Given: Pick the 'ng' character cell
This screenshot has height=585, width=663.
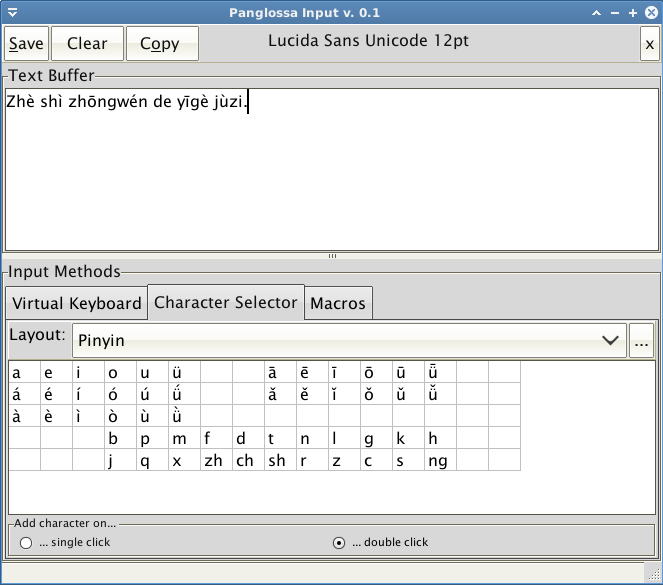Looking at the screenshot, I should pyautogui.click(x=440, y=460).
